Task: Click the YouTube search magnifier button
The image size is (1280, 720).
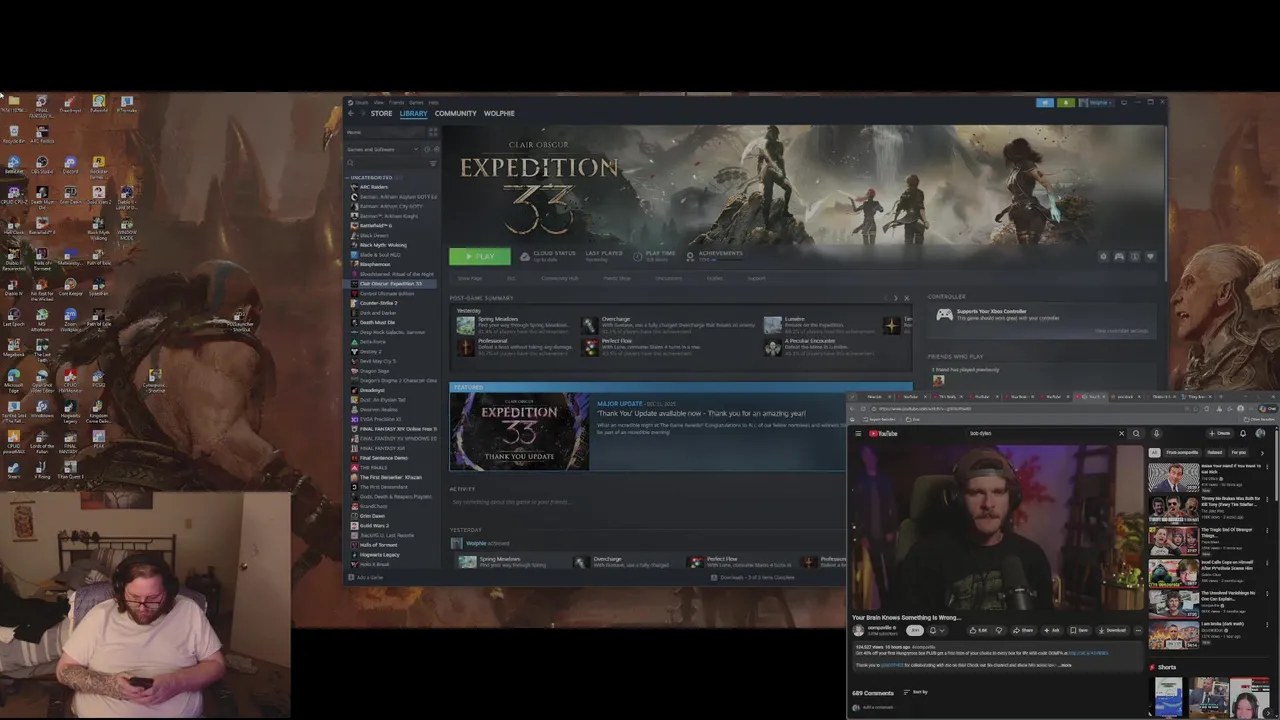Action: click(1136, 434)
